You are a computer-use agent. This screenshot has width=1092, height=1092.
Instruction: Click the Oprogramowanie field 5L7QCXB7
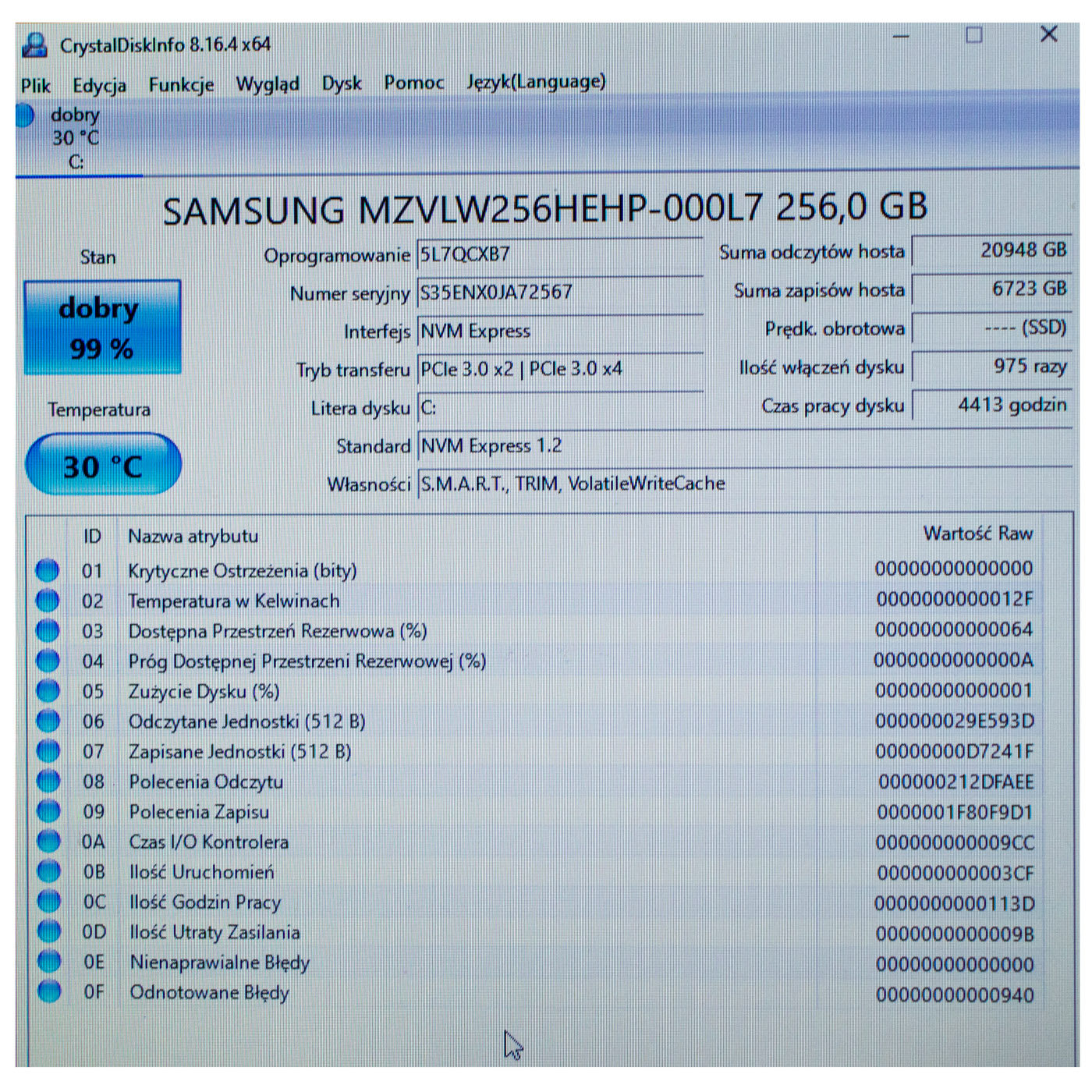coord(560,254)
